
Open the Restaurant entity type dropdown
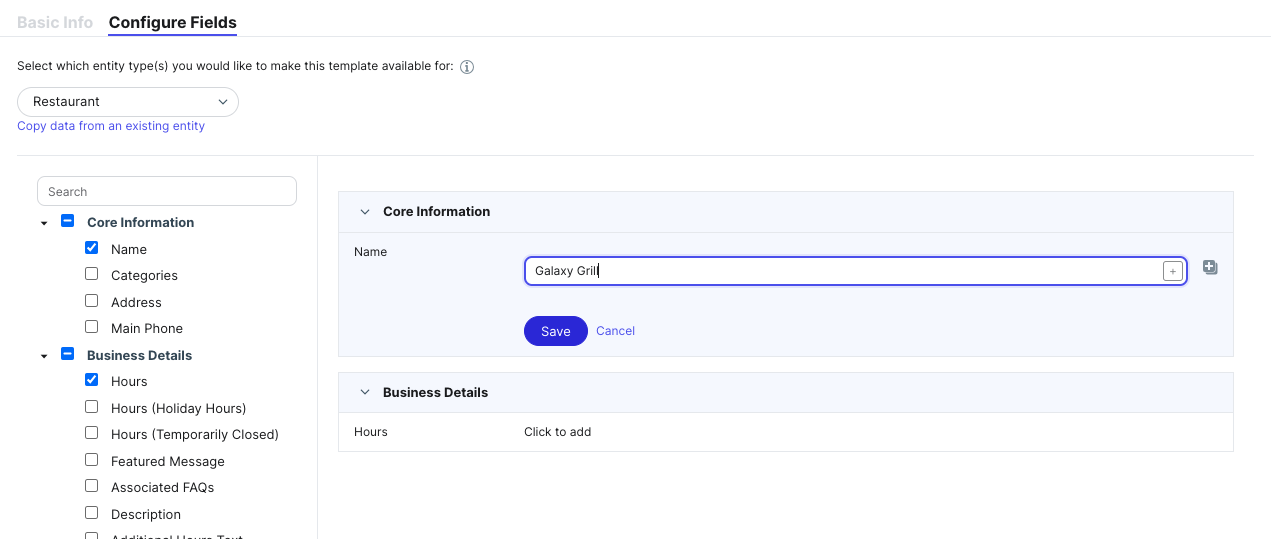[x=128, y=102]
